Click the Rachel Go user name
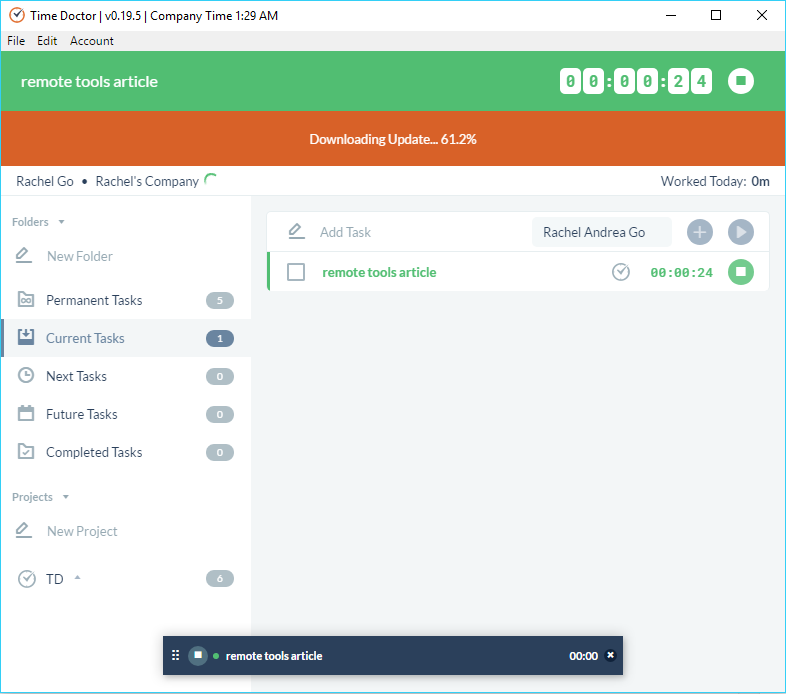The width and height of the screenshot is (786, 694). 45,181
